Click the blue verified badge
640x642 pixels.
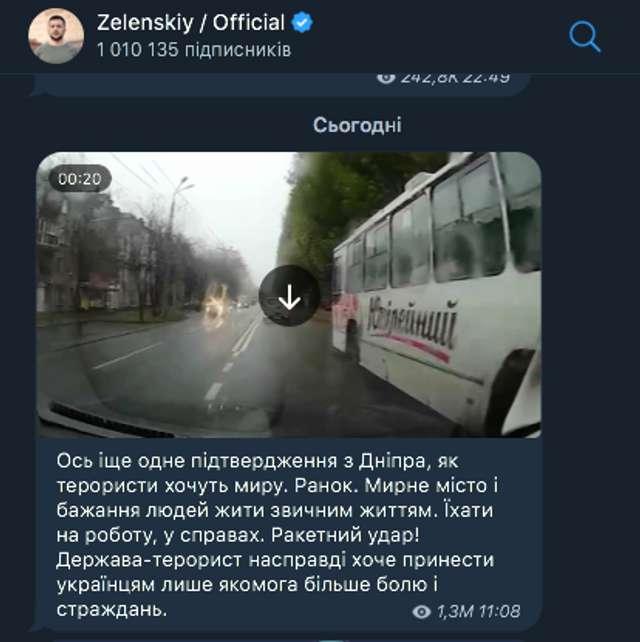(302, 23)
